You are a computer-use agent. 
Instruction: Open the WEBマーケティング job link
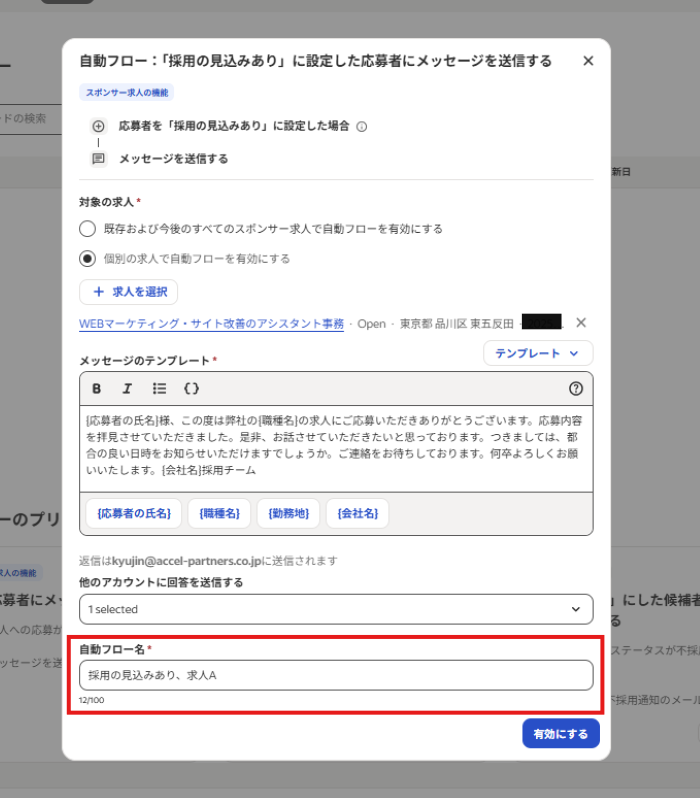click(211, 324)
